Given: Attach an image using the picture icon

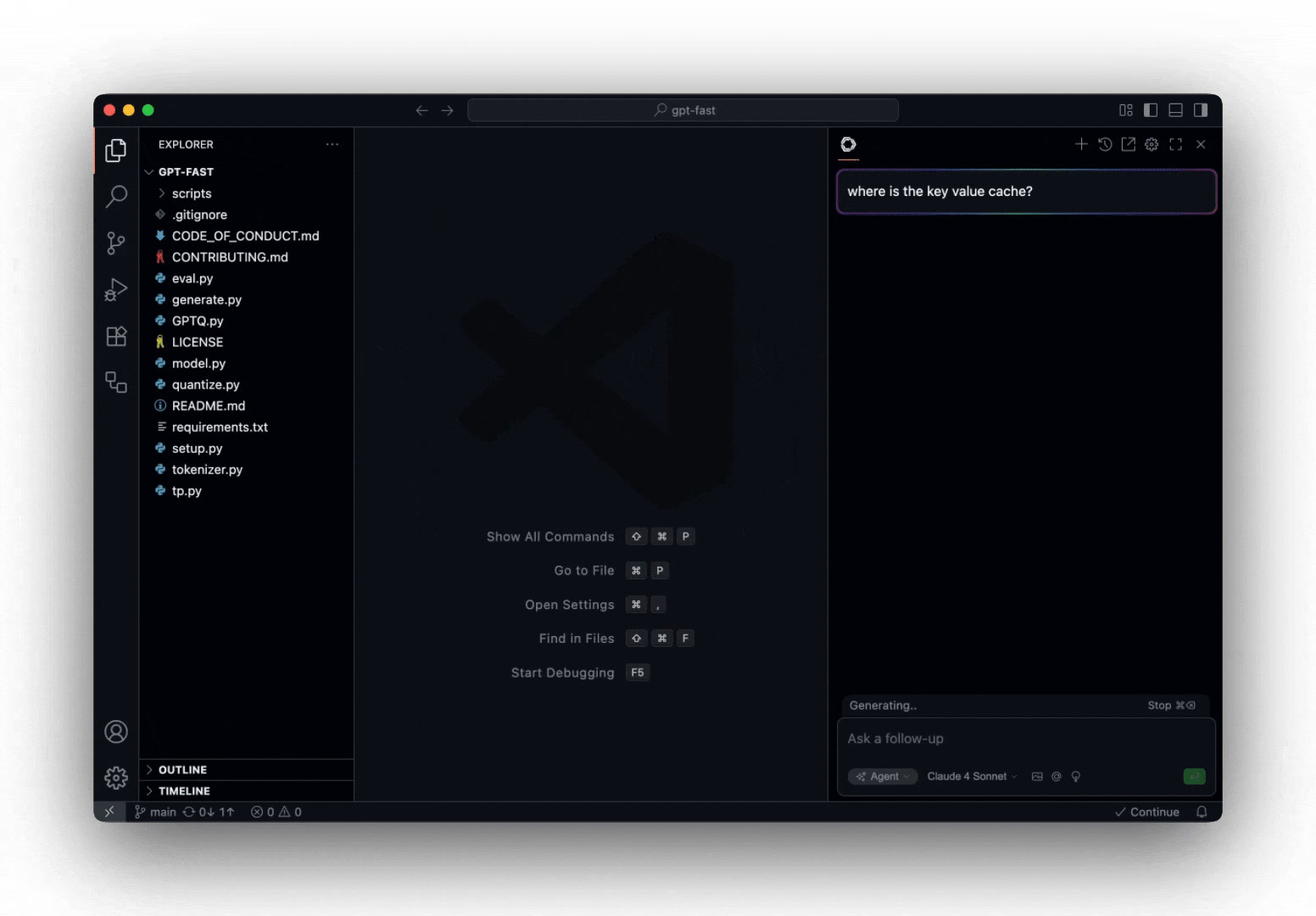Looking at the screenshot, I should [x=1037, y=776].
